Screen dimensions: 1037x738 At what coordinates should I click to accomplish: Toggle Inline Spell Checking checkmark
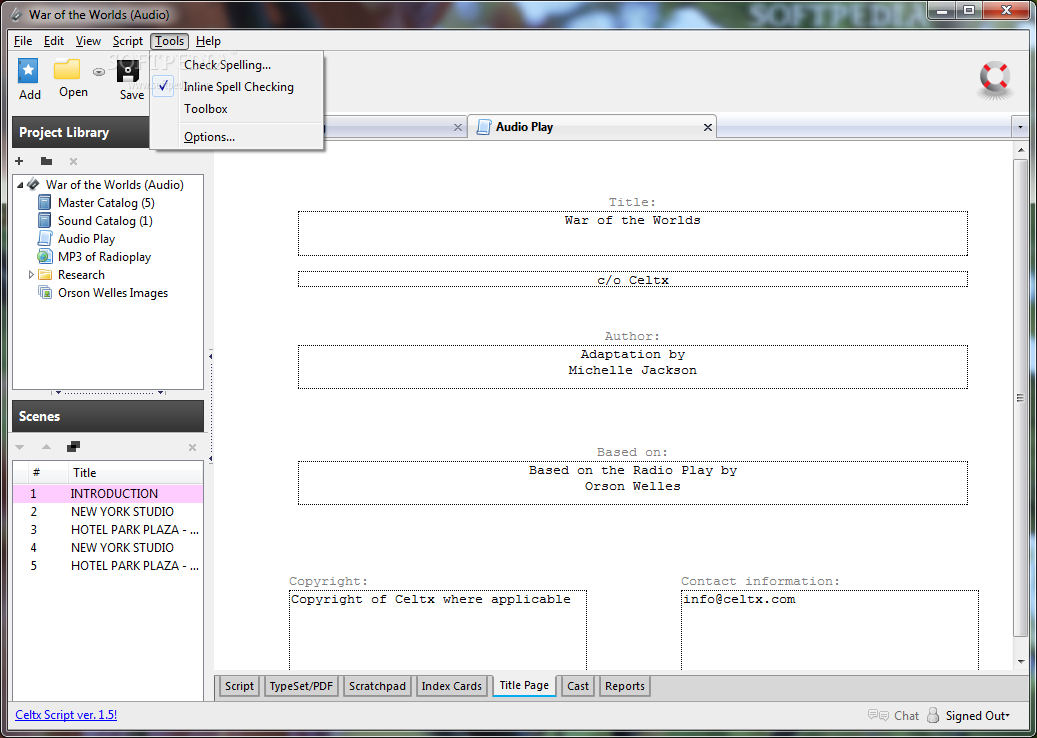point(163,86)
